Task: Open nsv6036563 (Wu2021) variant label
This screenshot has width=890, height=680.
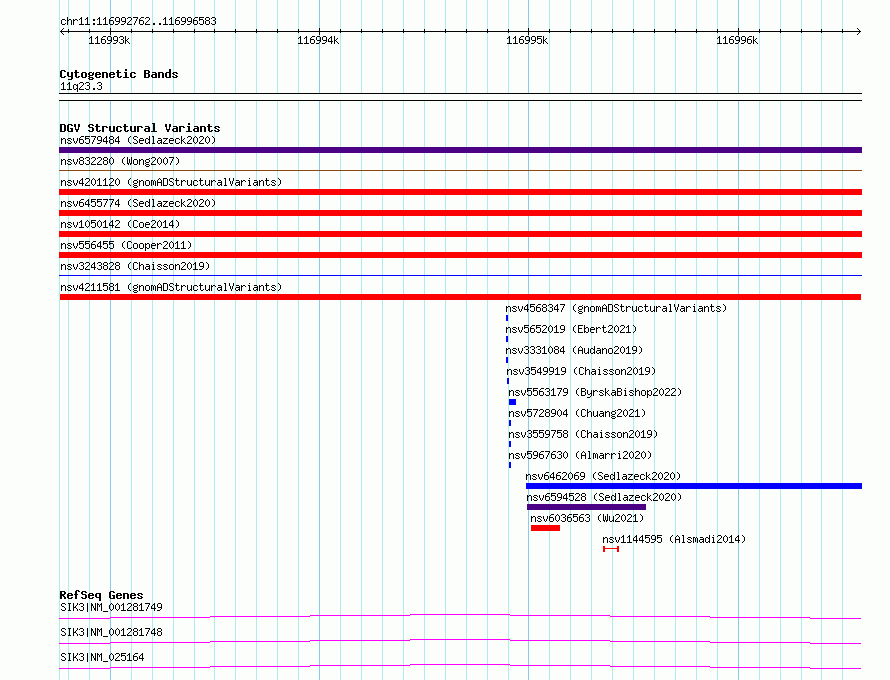Action: point(587,518)
